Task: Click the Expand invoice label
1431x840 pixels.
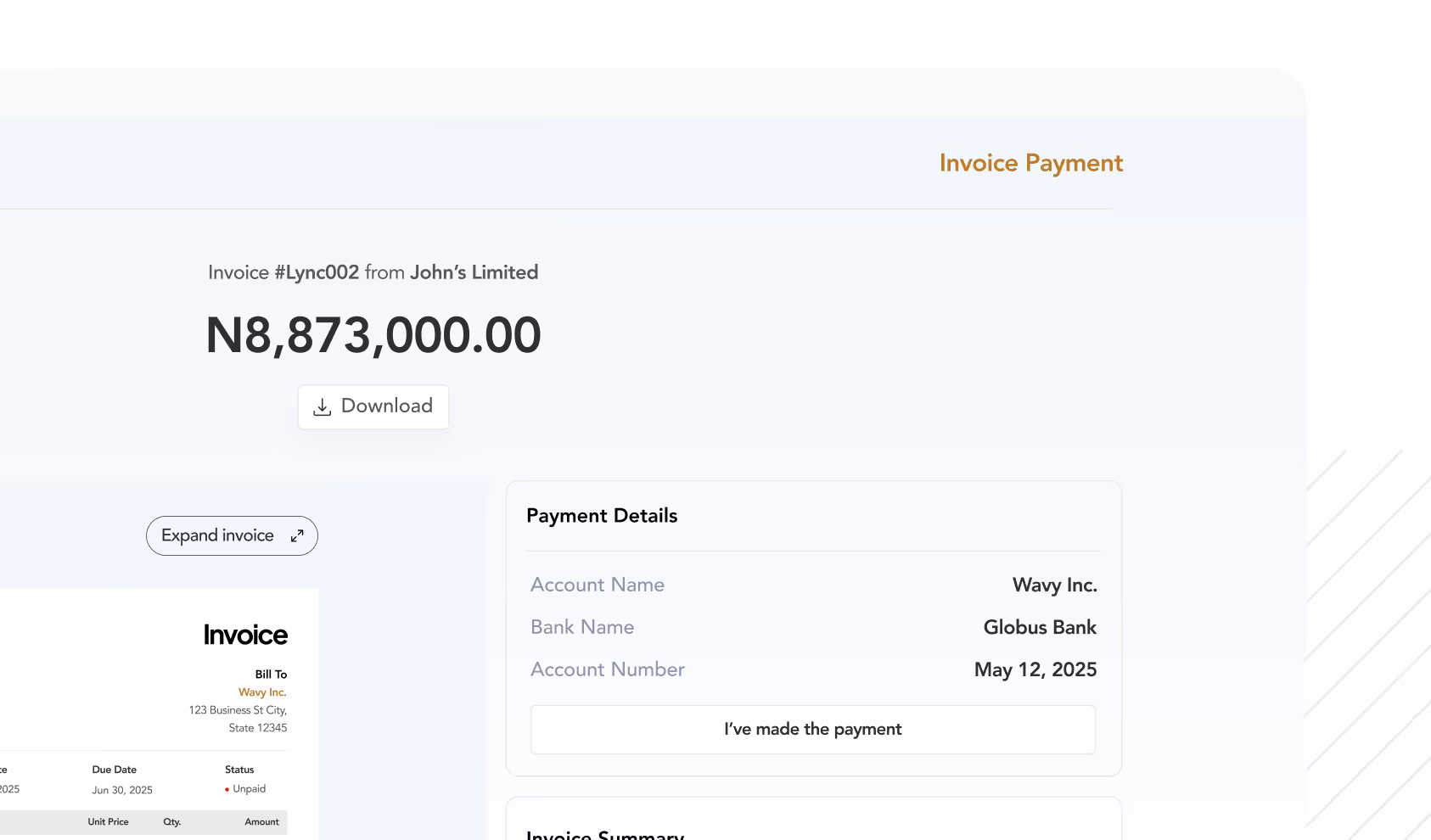Action: [217, 535]
